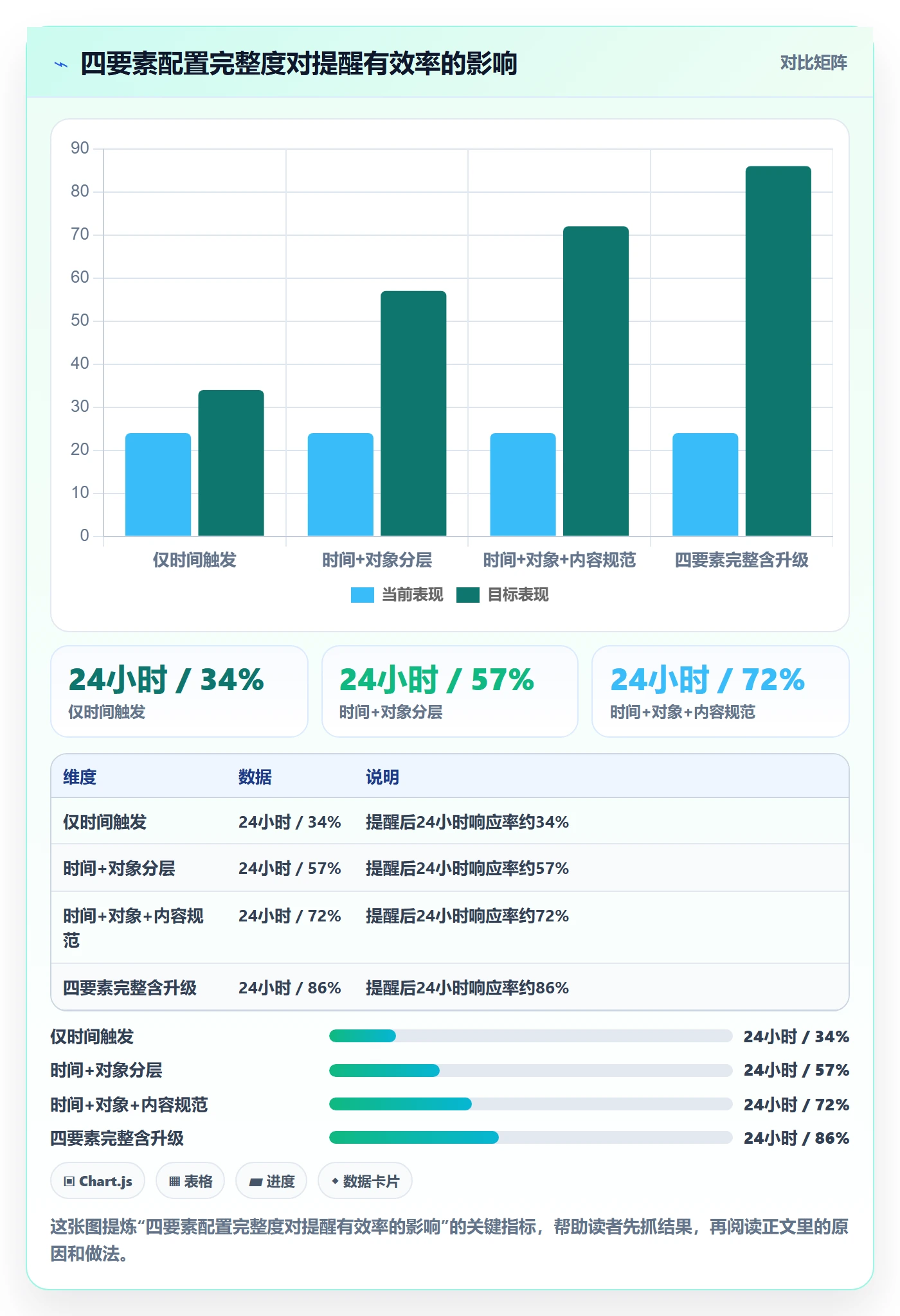
Task: Select the table cell 提醒后24小时响应率约34%
Action: click(x=467, y=822)
